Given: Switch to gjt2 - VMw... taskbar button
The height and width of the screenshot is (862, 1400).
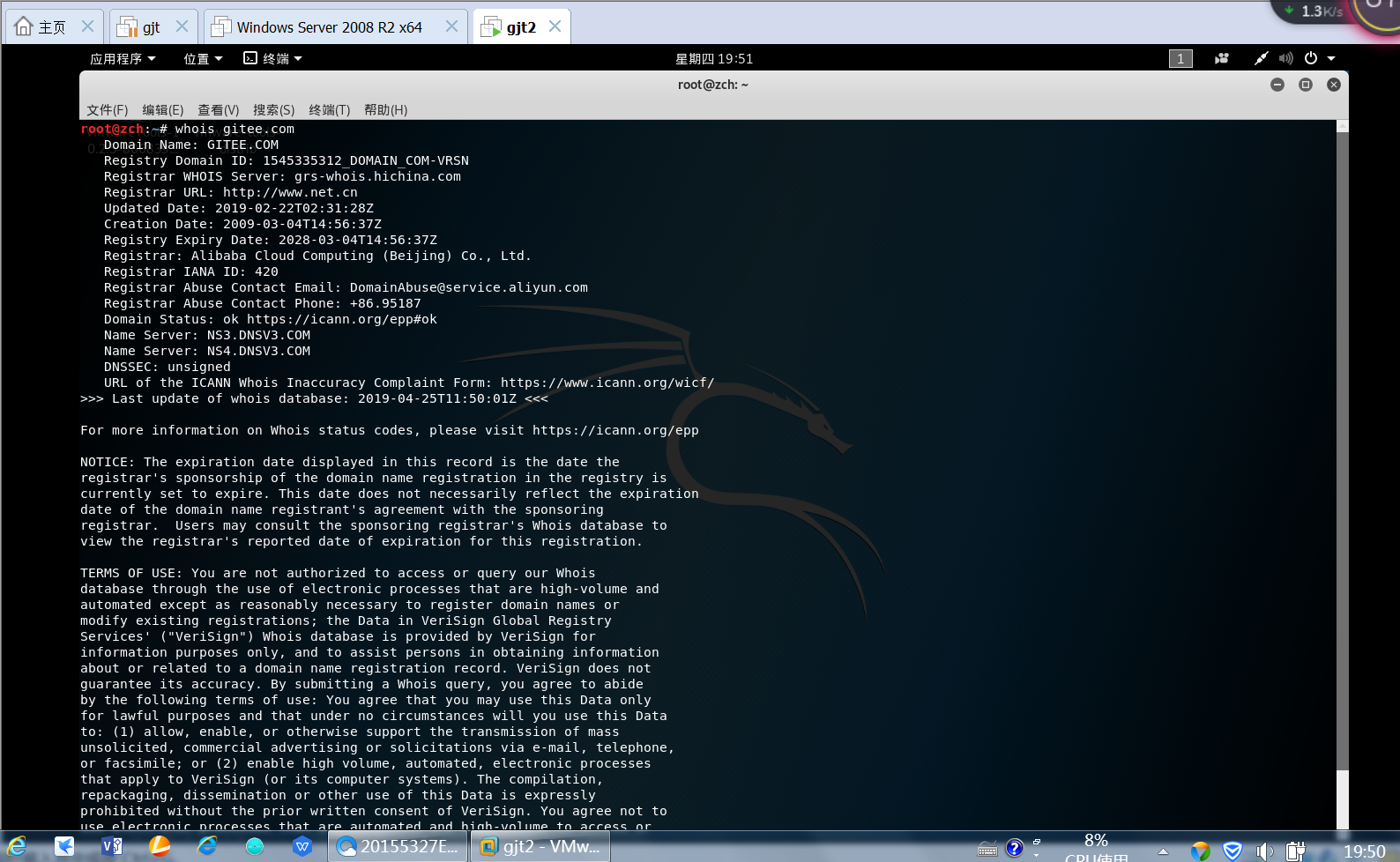Looking at the screenshot, I should pos(541,847).
